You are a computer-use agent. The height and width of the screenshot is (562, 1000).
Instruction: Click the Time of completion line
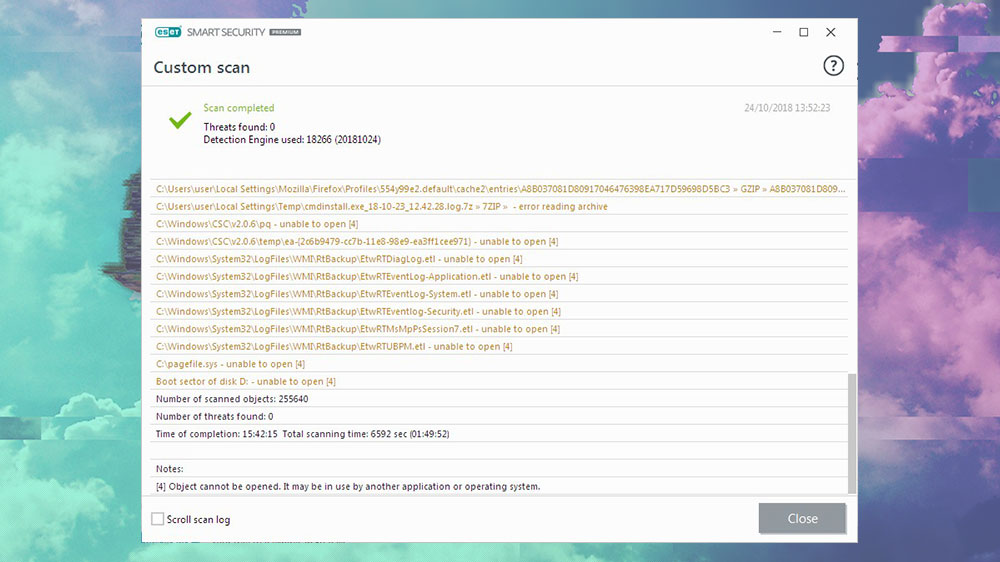[302, 434]
